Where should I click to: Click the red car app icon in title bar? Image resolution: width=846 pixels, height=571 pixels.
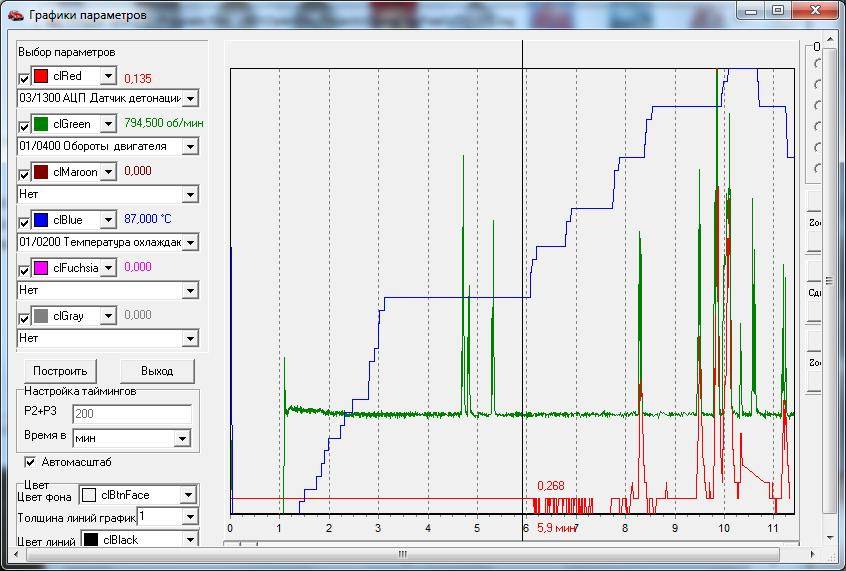point(15,15)
